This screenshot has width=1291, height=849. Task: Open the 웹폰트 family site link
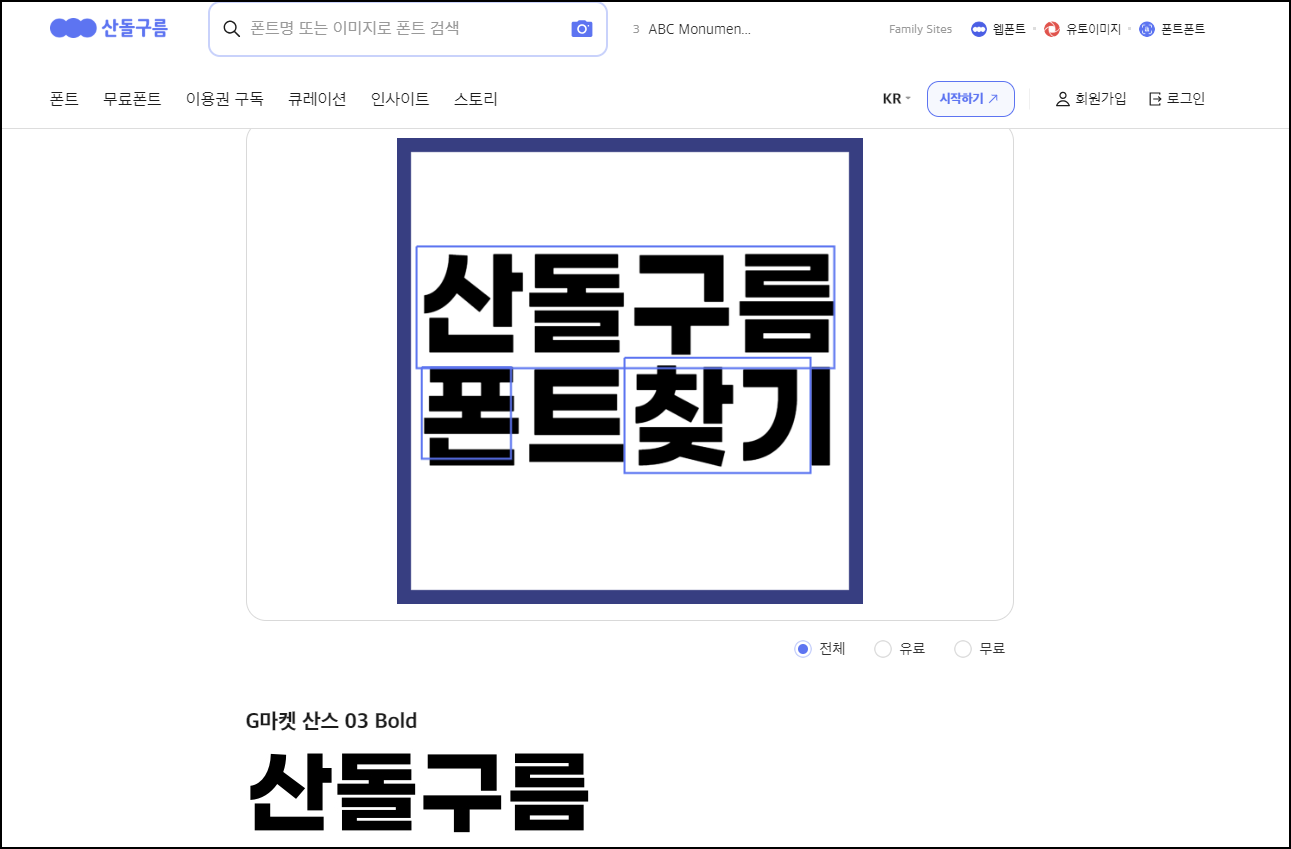point(1009,29)
